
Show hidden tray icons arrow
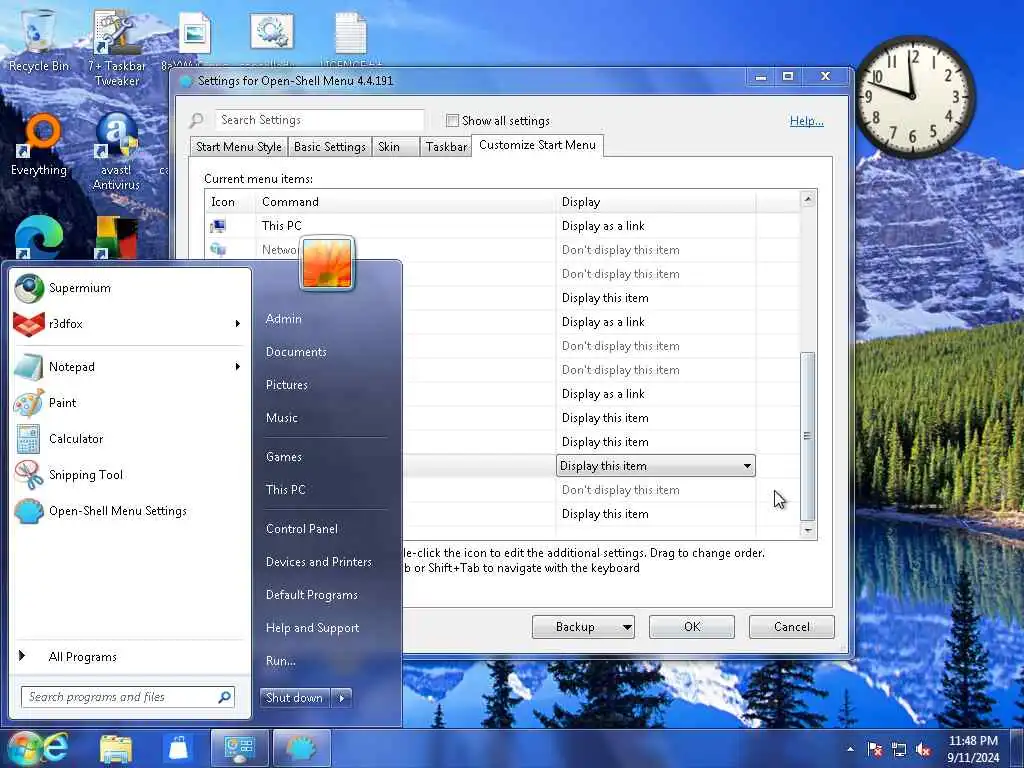(x=850, y=750)
